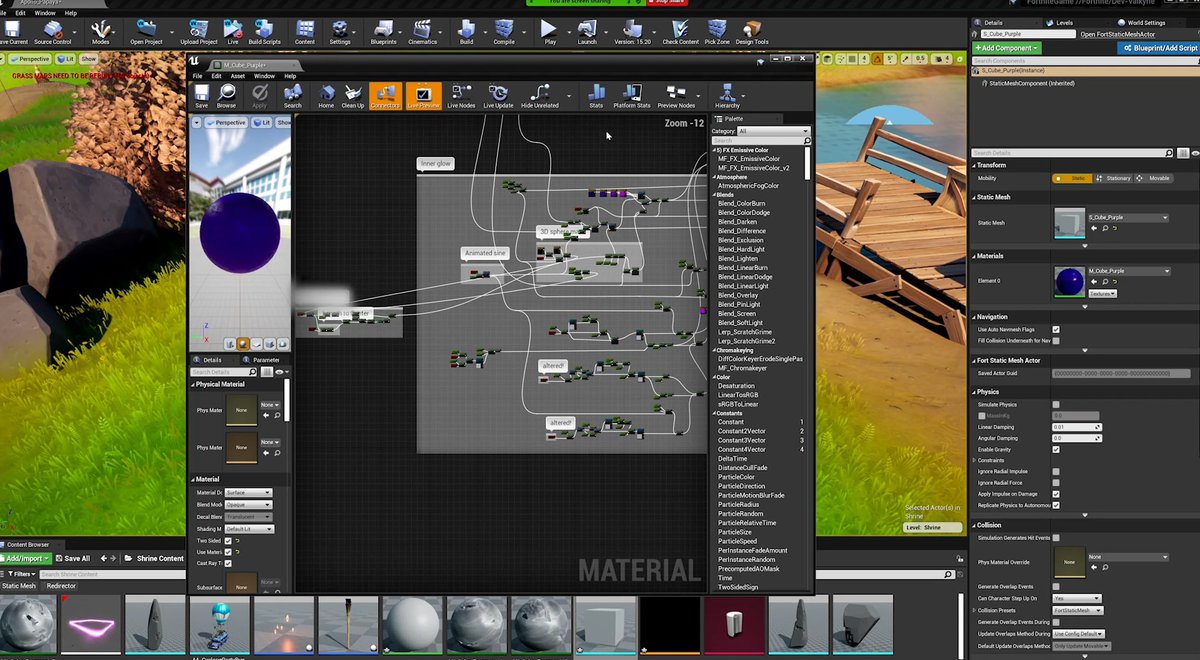Start Play in the level editor
This screenshot has height=660, width=1200.
(550, 31)
